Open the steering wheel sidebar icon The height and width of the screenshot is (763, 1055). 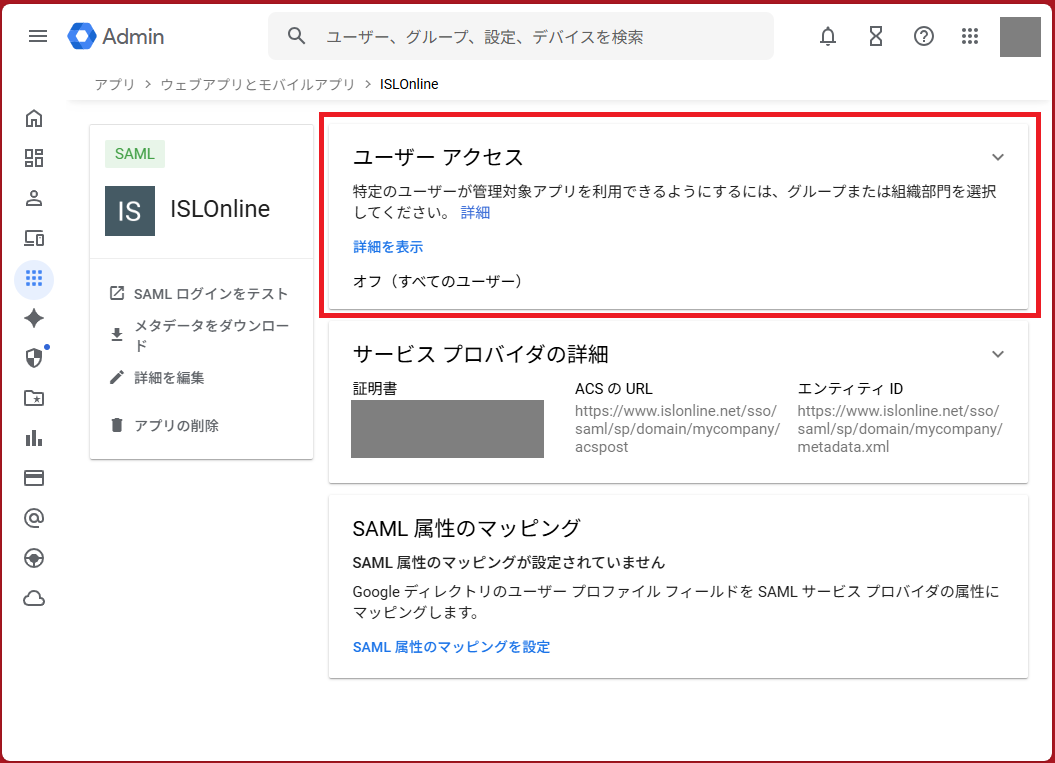[x=34, y=558]
